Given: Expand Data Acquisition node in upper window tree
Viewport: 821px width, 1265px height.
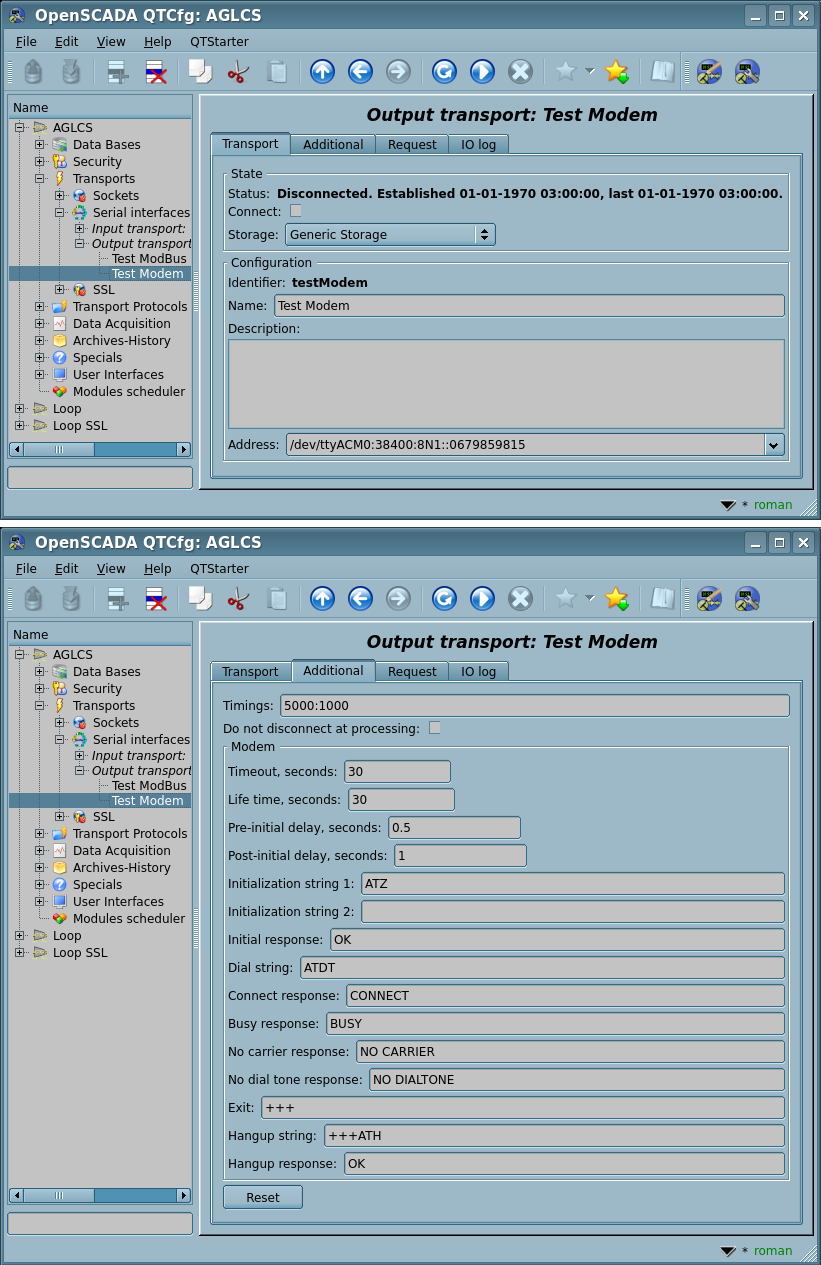Looking at the screenshot, I should click(x=40, y=324).
